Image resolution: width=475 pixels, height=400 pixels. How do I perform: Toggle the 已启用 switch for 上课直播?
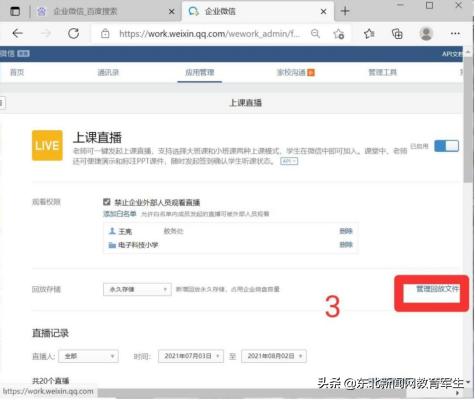pos(446,146)
